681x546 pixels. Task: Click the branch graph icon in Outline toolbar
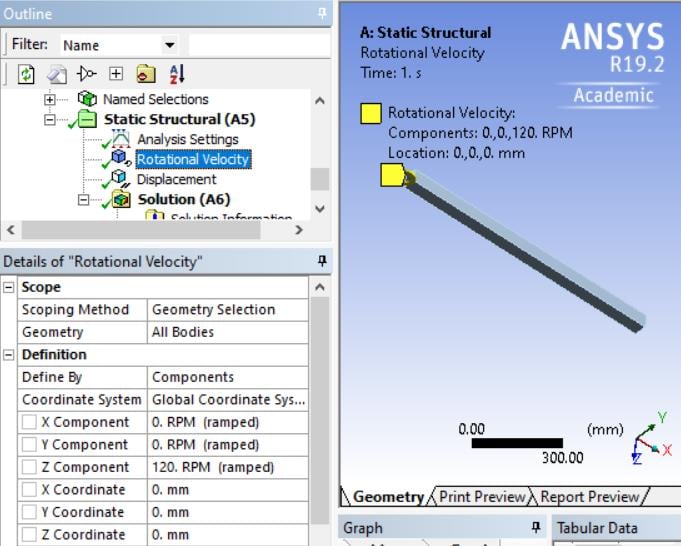86,73
